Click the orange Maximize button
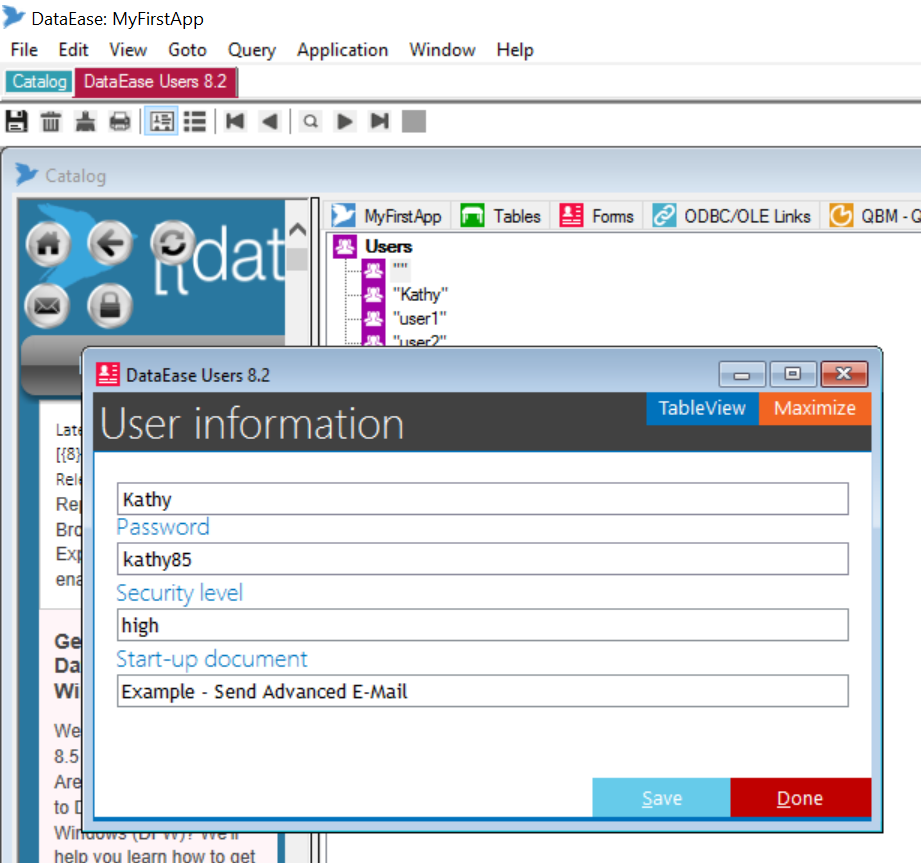 [815, 408]
